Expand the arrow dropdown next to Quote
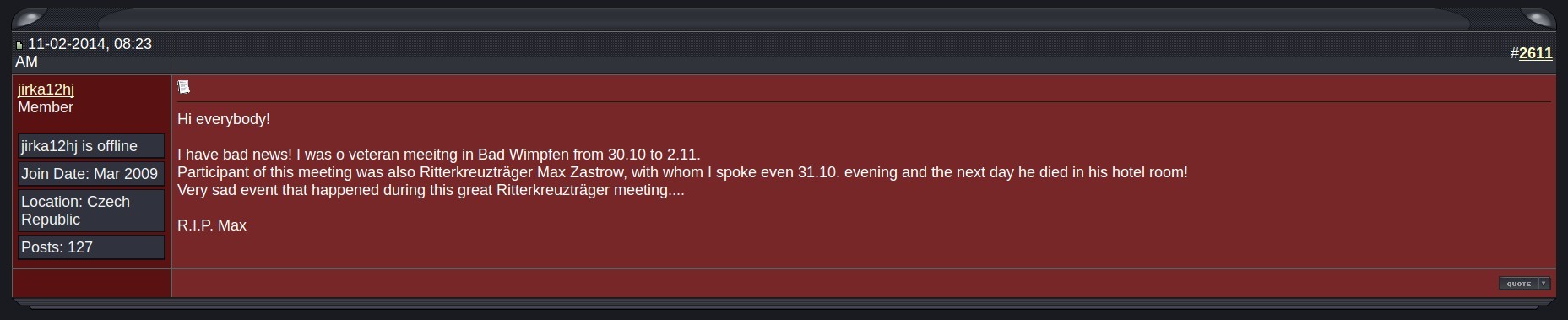 point(1544,284)
